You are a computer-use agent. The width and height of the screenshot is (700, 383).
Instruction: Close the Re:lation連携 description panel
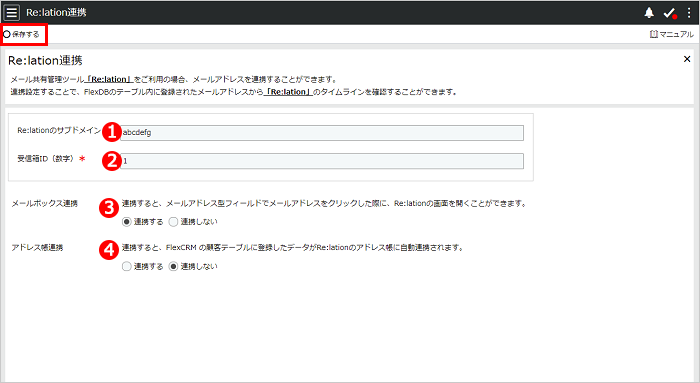pos(687,59)
